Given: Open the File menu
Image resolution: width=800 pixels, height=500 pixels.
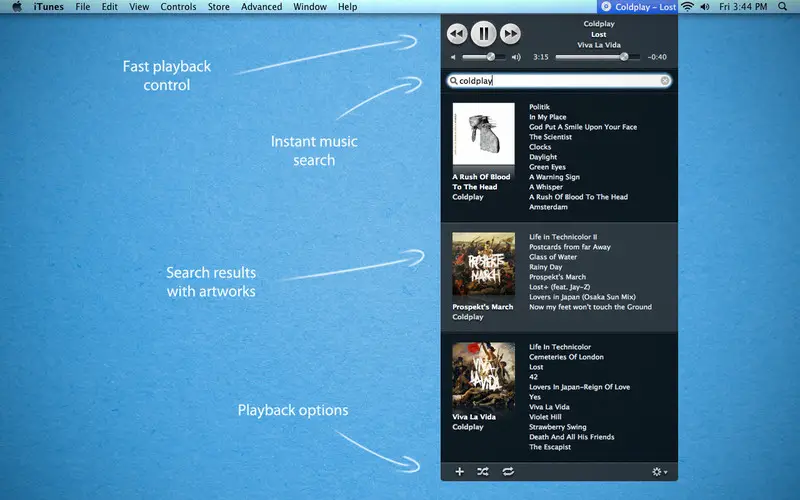Looking at the screenshot, I should pyautogui.click(x=83, y=7).
